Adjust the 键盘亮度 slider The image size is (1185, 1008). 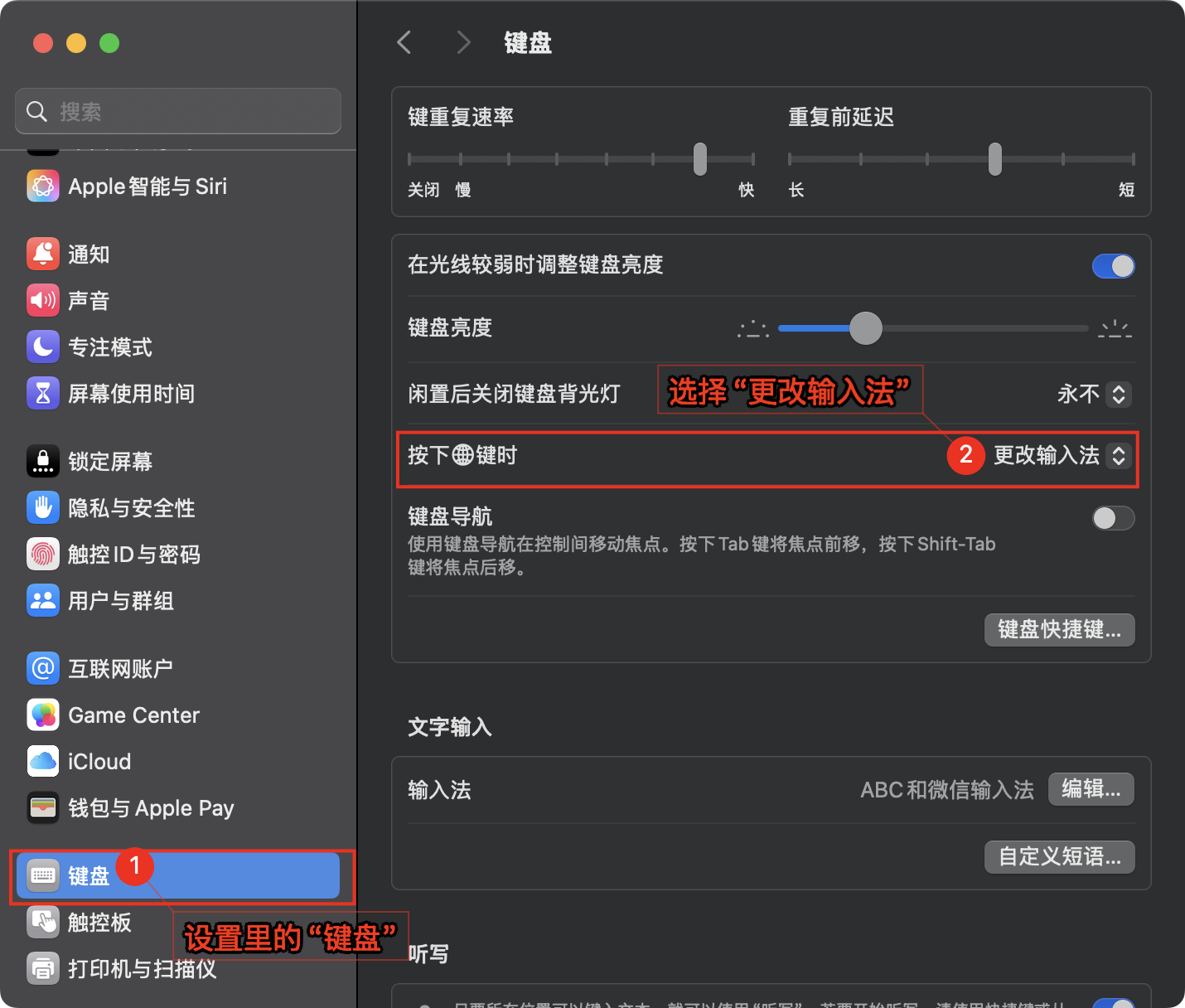866,328
